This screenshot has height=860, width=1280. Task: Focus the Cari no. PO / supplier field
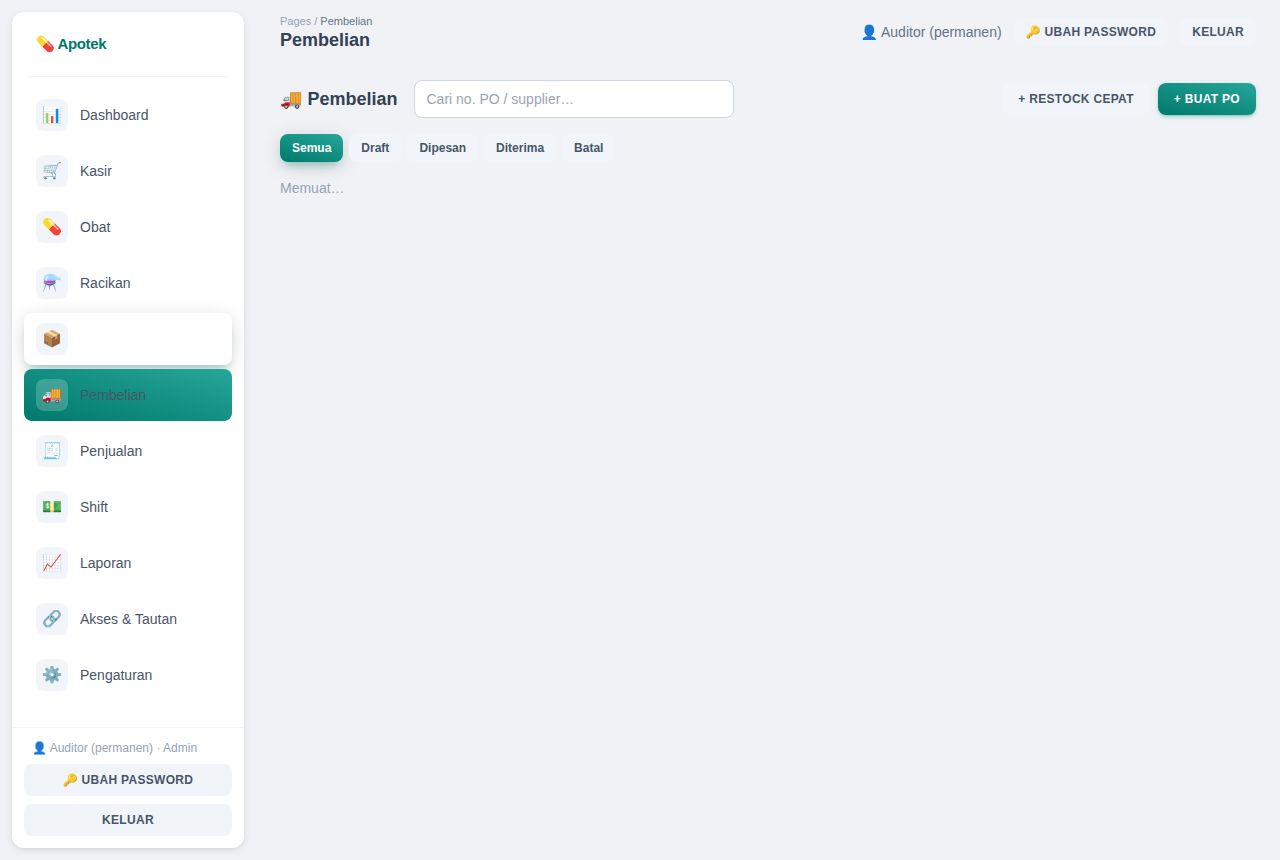pyautogui.click(x=574, y=99)
